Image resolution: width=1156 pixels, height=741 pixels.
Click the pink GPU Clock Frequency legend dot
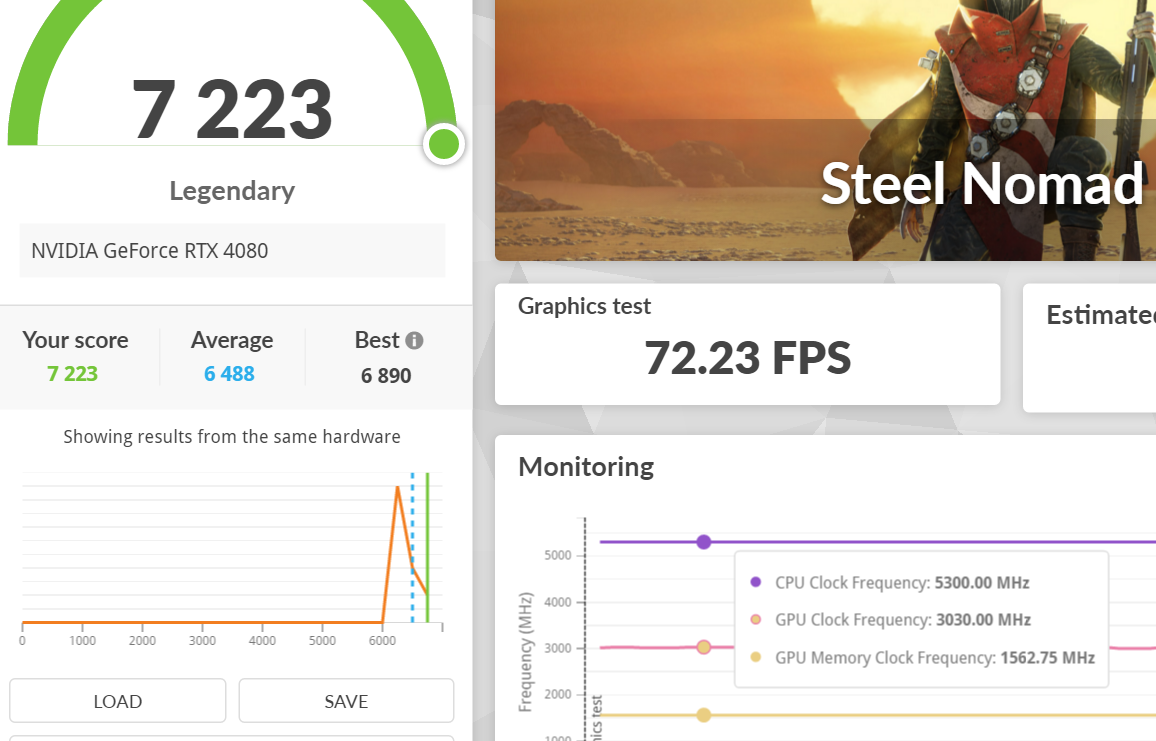click(755, 620)
